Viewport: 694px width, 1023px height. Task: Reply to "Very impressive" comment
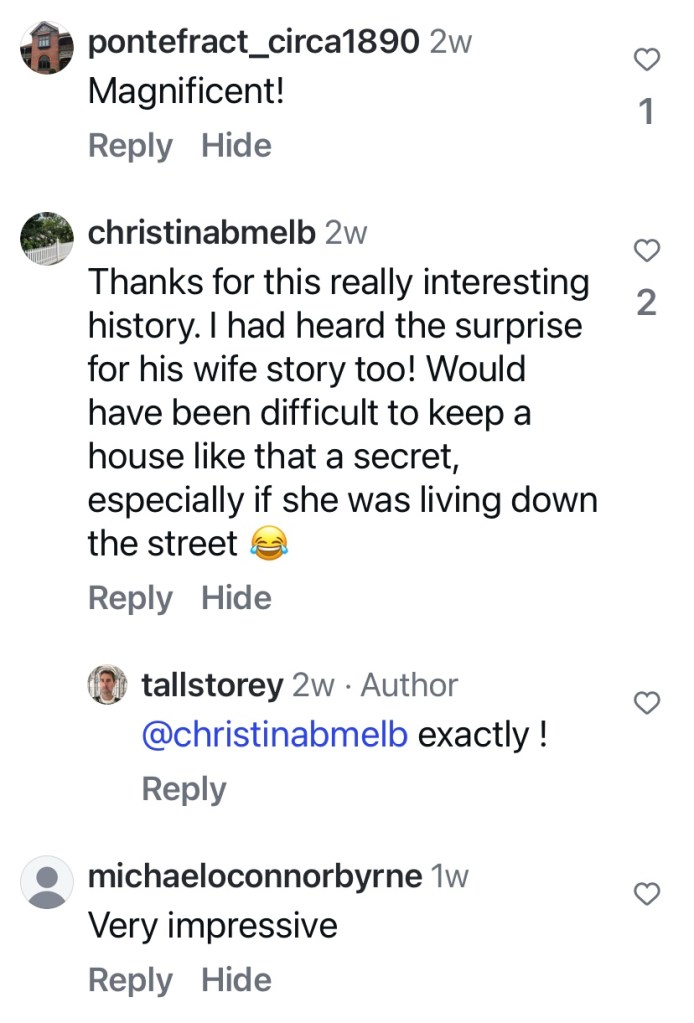click(x=130, y=980)
